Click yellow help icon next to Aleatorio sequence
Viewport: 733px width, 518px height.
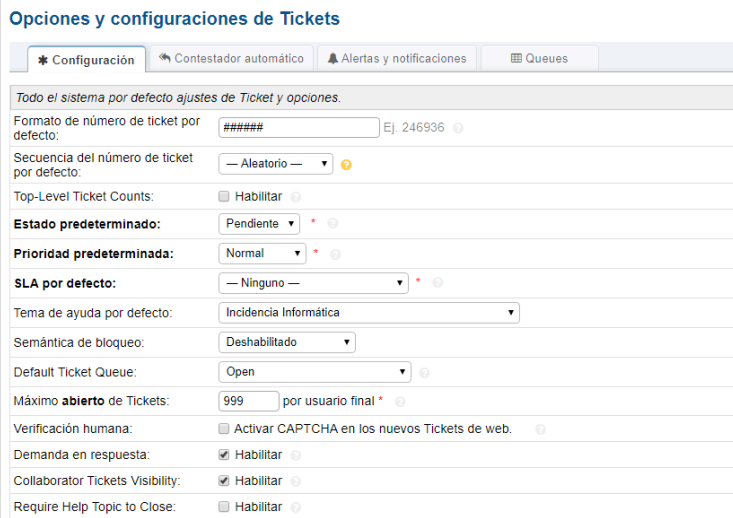click(346, 165)
